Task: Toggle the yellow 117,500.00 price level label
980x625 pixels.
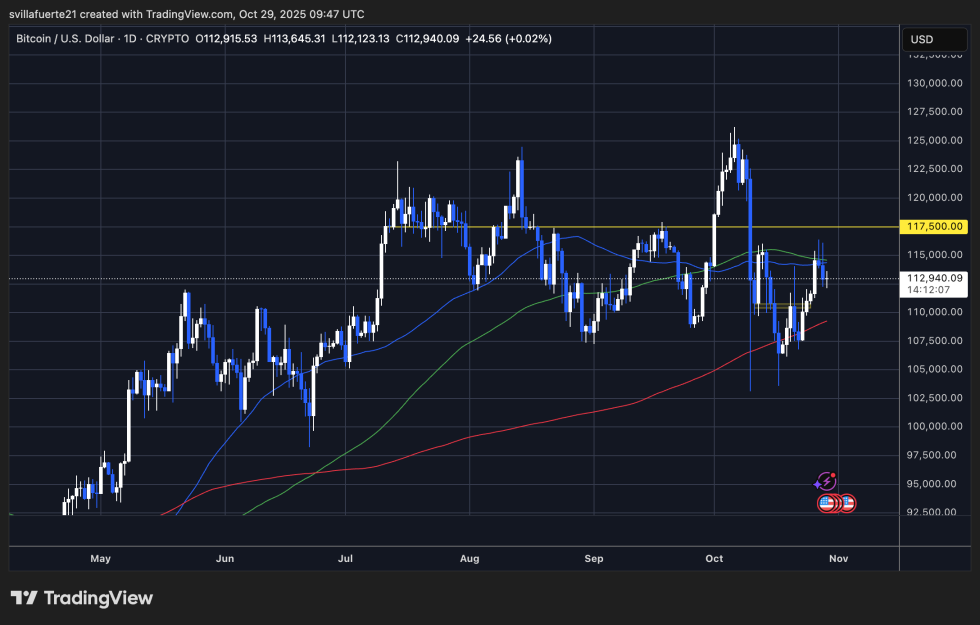Action: [x=933, y=227]
